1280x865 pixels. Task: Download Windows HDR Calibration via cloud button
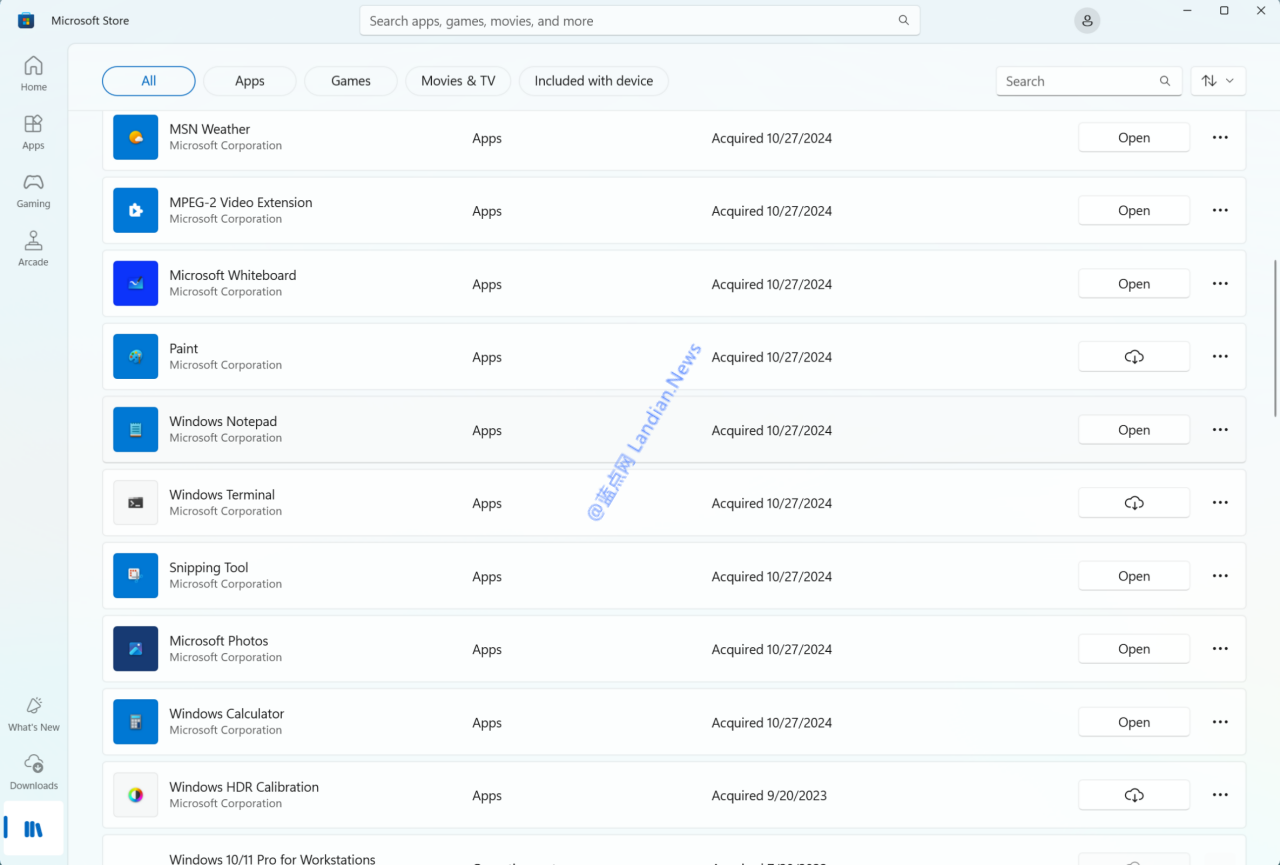(x=1134, y=795)
